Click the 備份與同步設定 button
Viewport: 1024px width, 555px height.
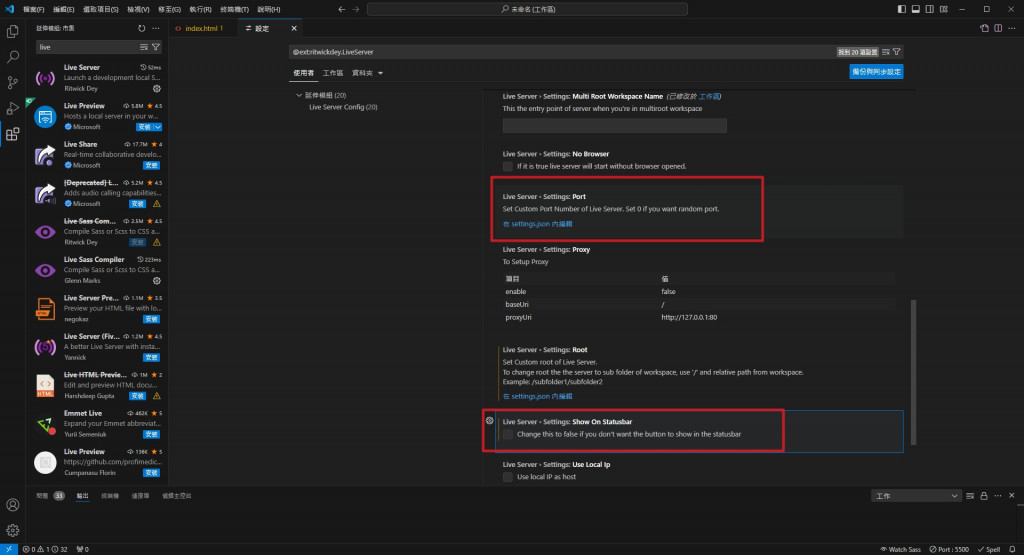tap(876, 72)
